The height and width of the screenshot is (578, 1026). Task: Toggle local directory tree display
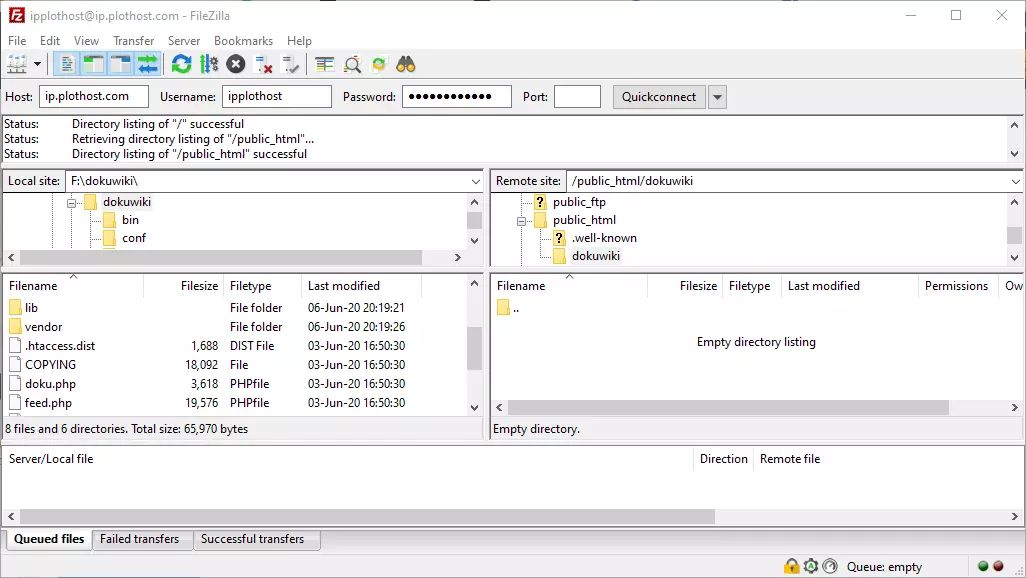click(x=94, y=64)
